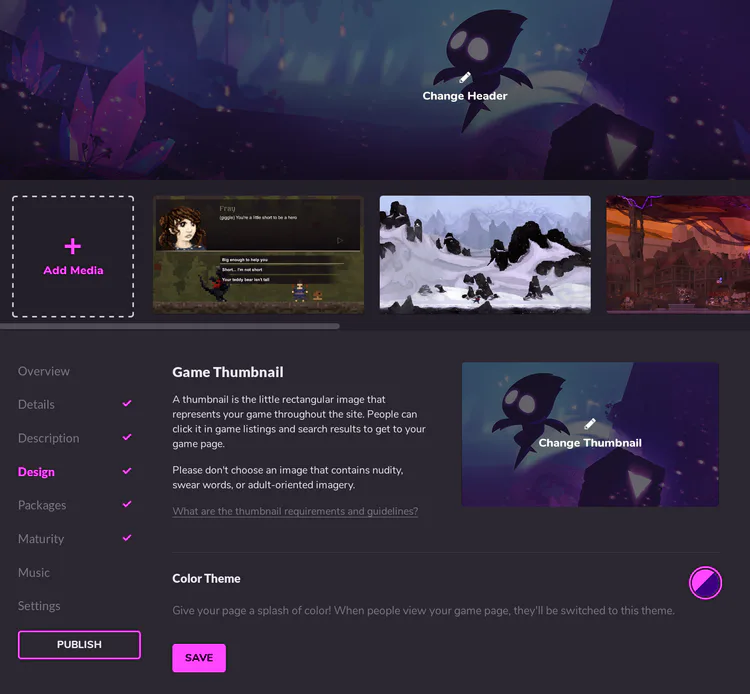This screenshot has width=750, height=694.
Task: Click the Packages section checkmark icon
Action: pos(127,504)
